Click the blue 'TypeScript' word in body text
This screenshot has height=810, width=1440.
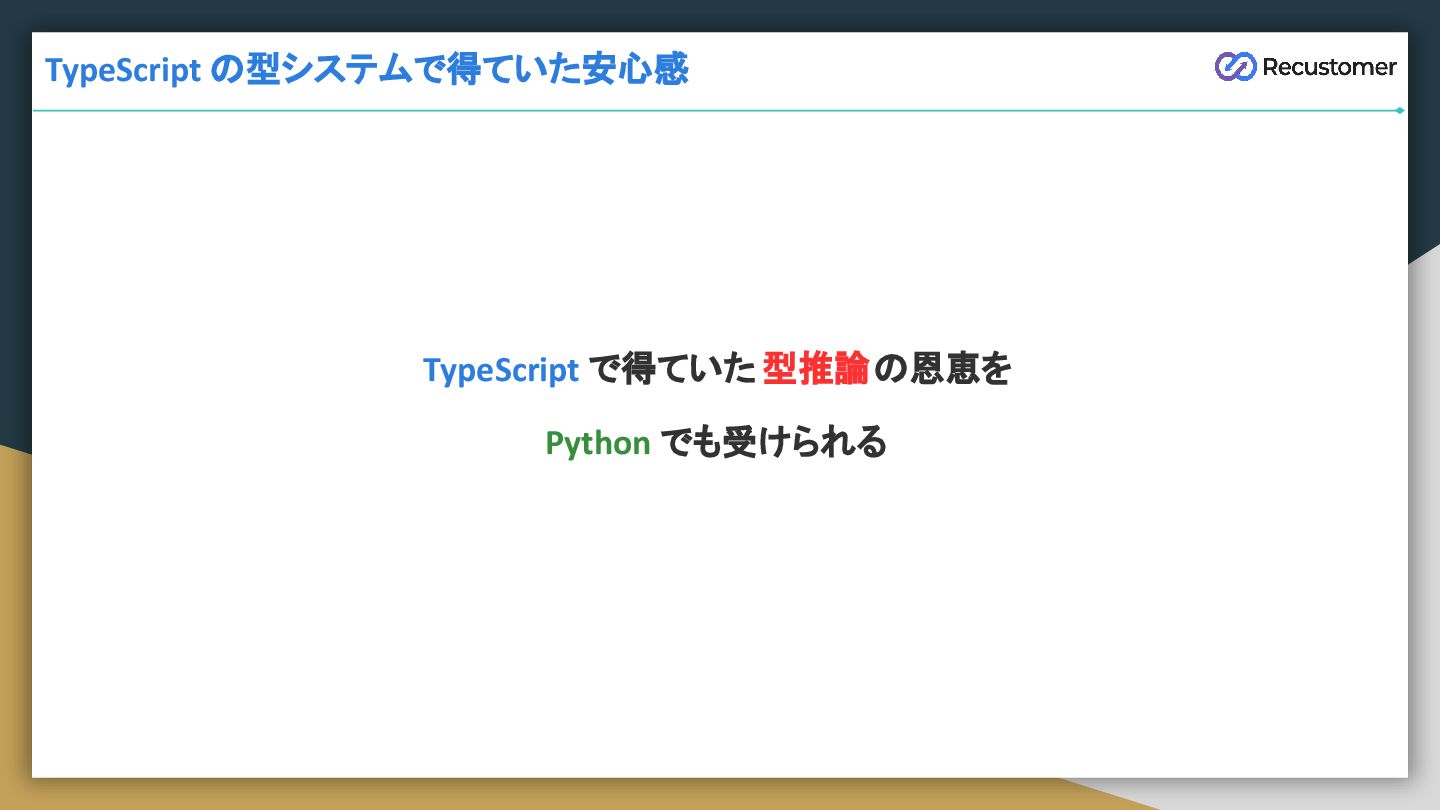[501, 371]
